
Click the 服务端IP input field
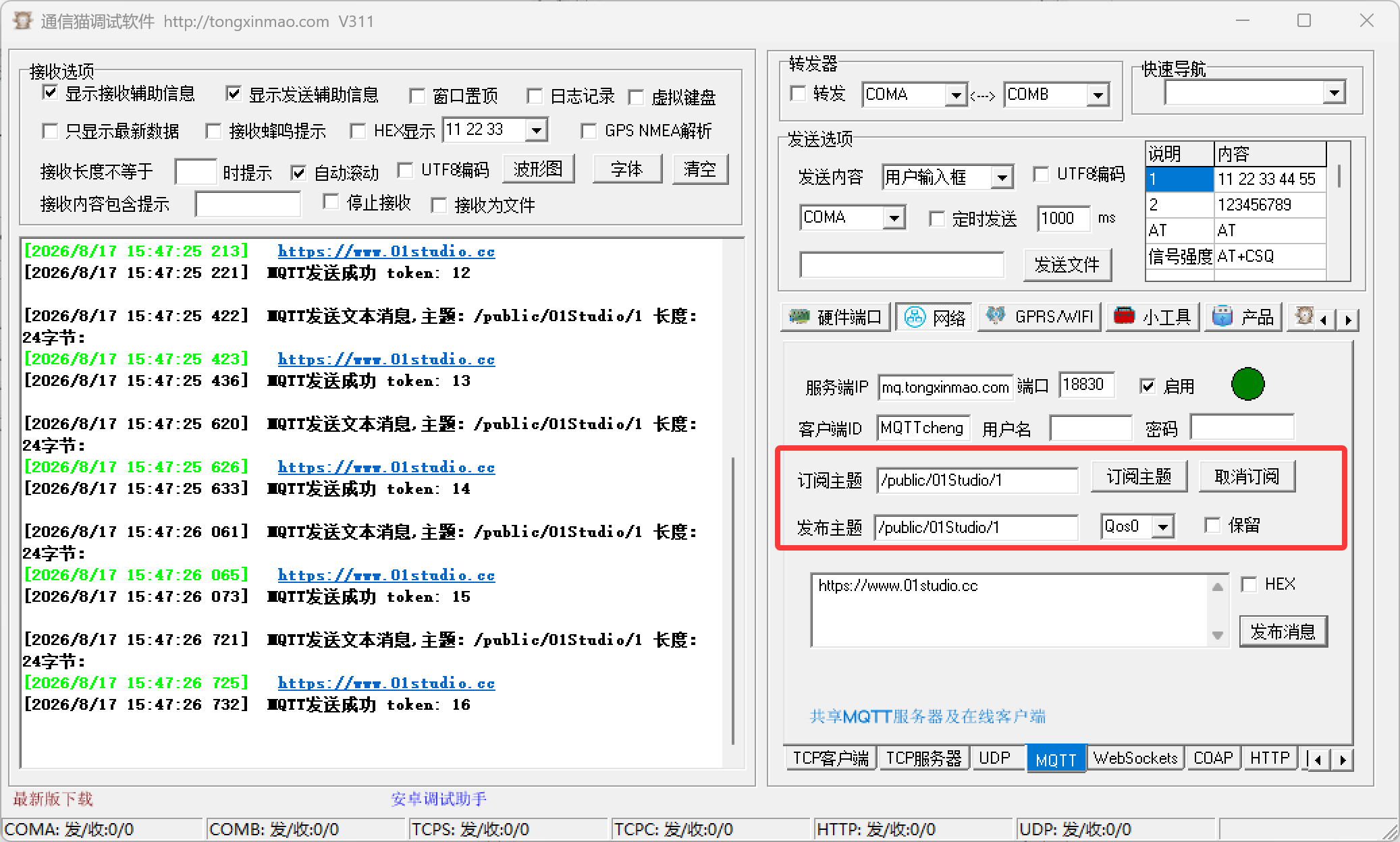click(x=945, y=387)
